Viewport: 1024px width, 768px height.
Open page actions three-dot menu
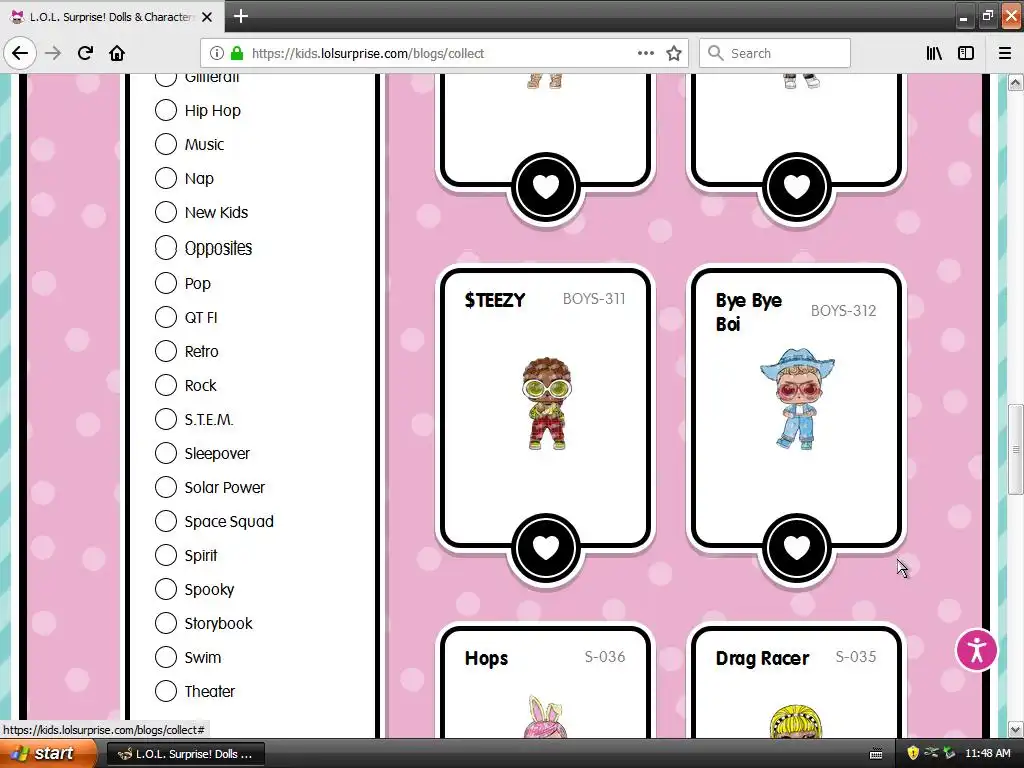point(646,54)
